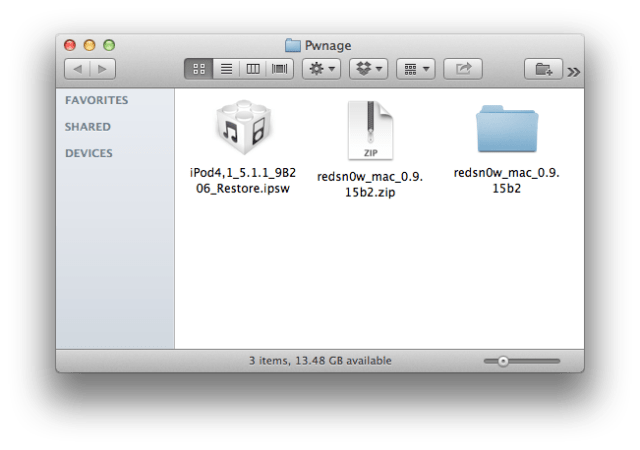Click the '3 items, 13.48 GB available' status text

[320, 361]
